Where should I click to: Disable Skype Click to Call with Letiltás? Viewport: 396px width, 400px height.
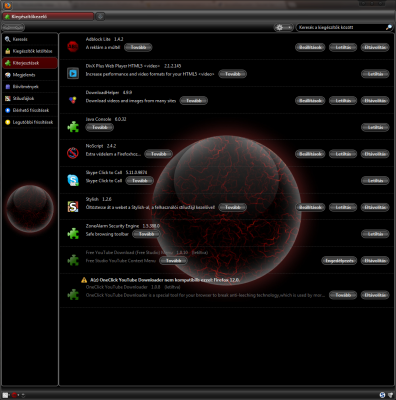375,181
